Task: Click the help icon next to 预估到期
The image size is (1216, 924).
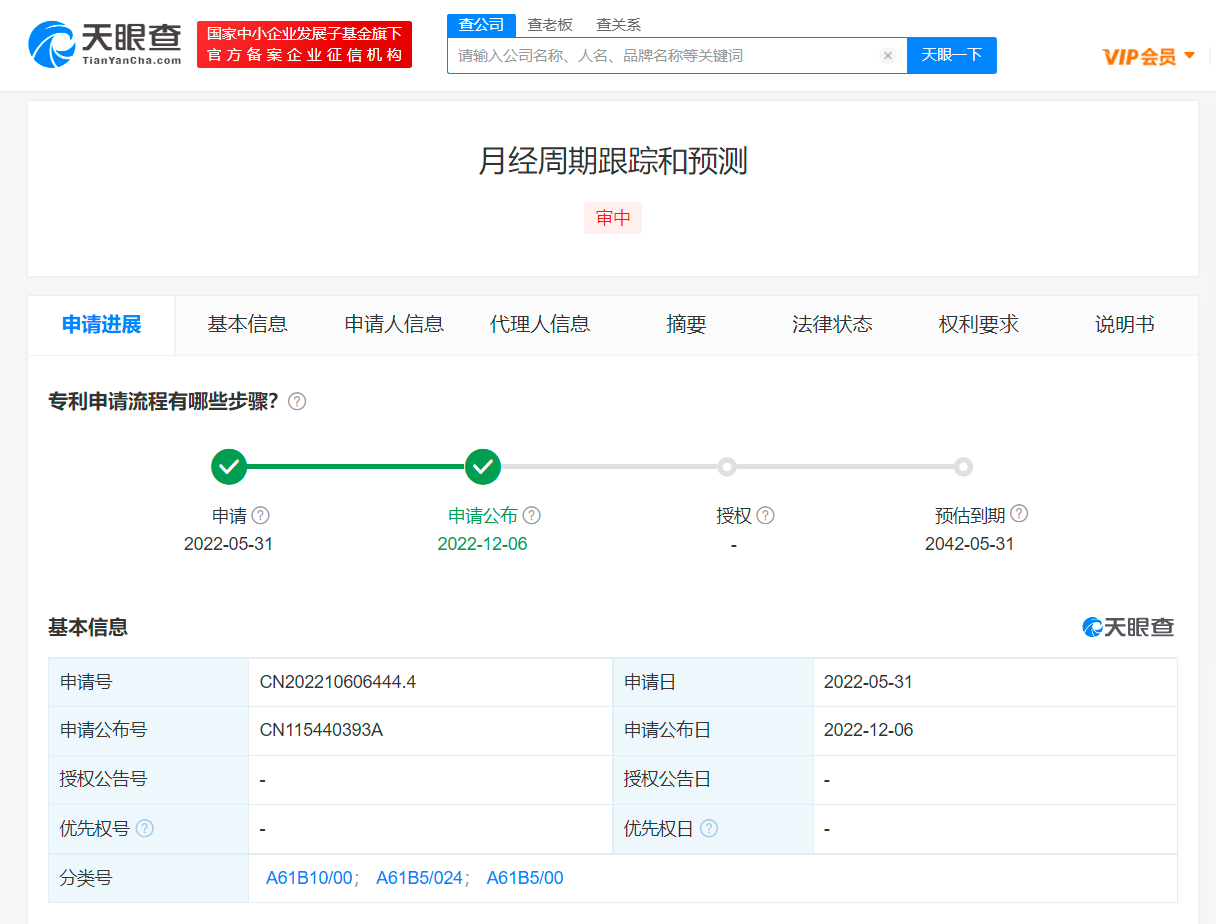Action: pos(1019,514)
